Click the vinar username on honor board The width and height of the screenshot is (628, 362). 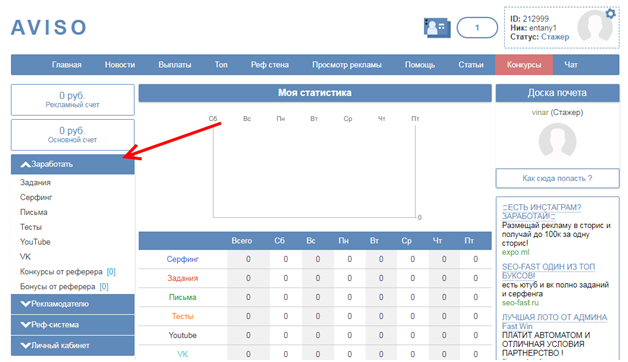(x=540, y=113)
